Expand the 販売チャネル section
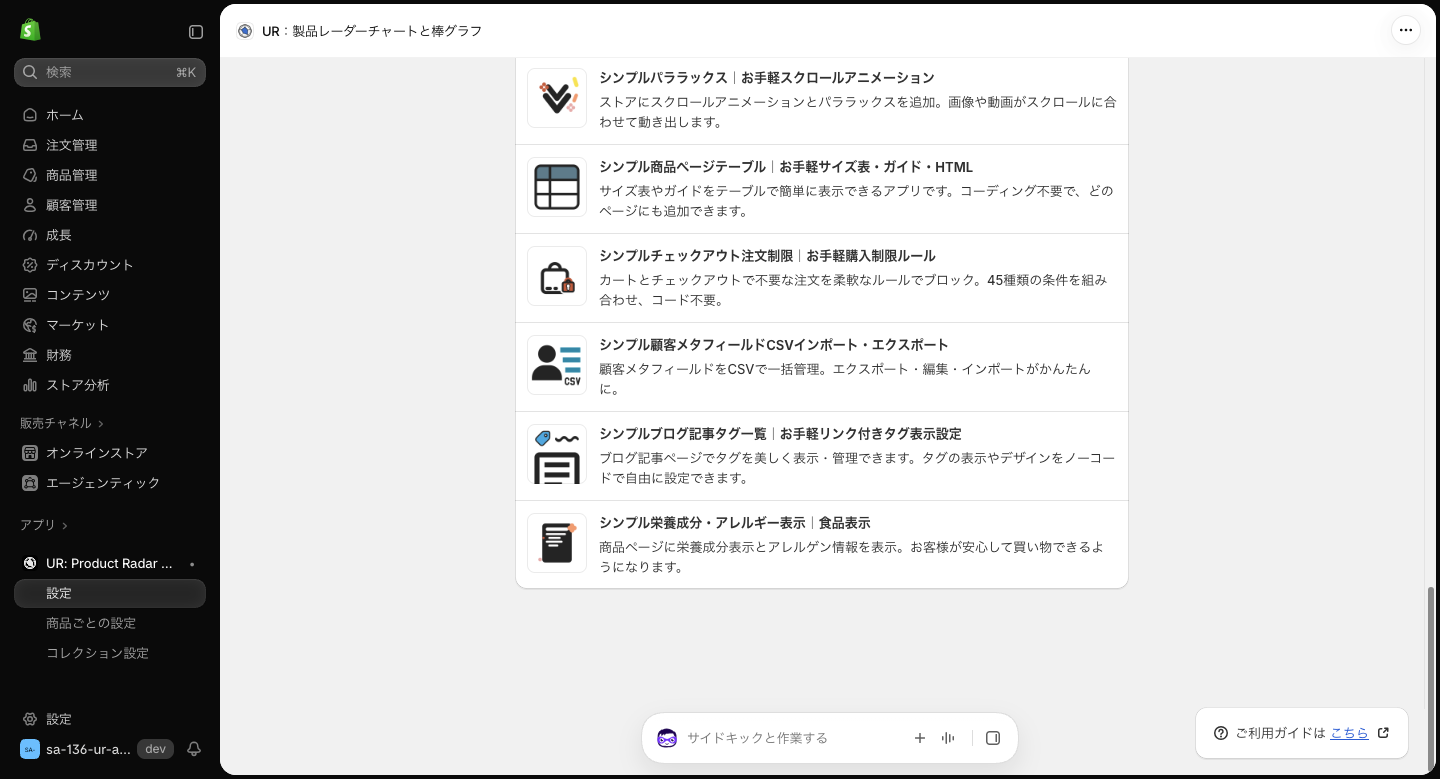Screen dimensions: 1440x779 62,423
